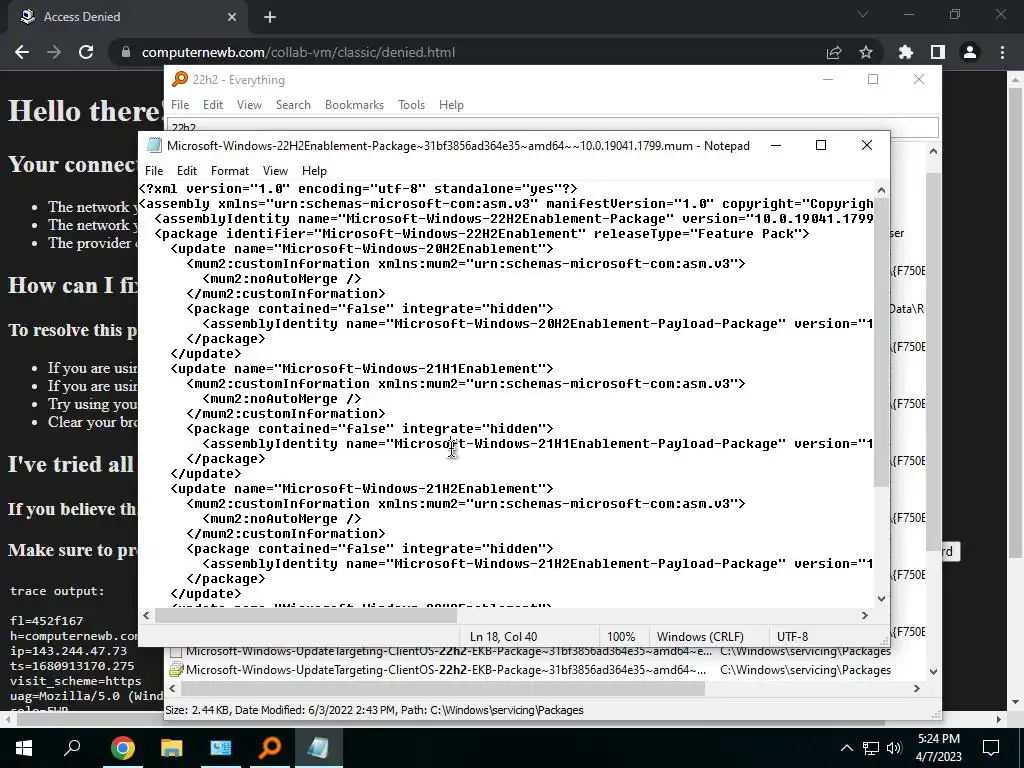
Task: Click Everything results scroll down arrow
Action: click(933, 671)
